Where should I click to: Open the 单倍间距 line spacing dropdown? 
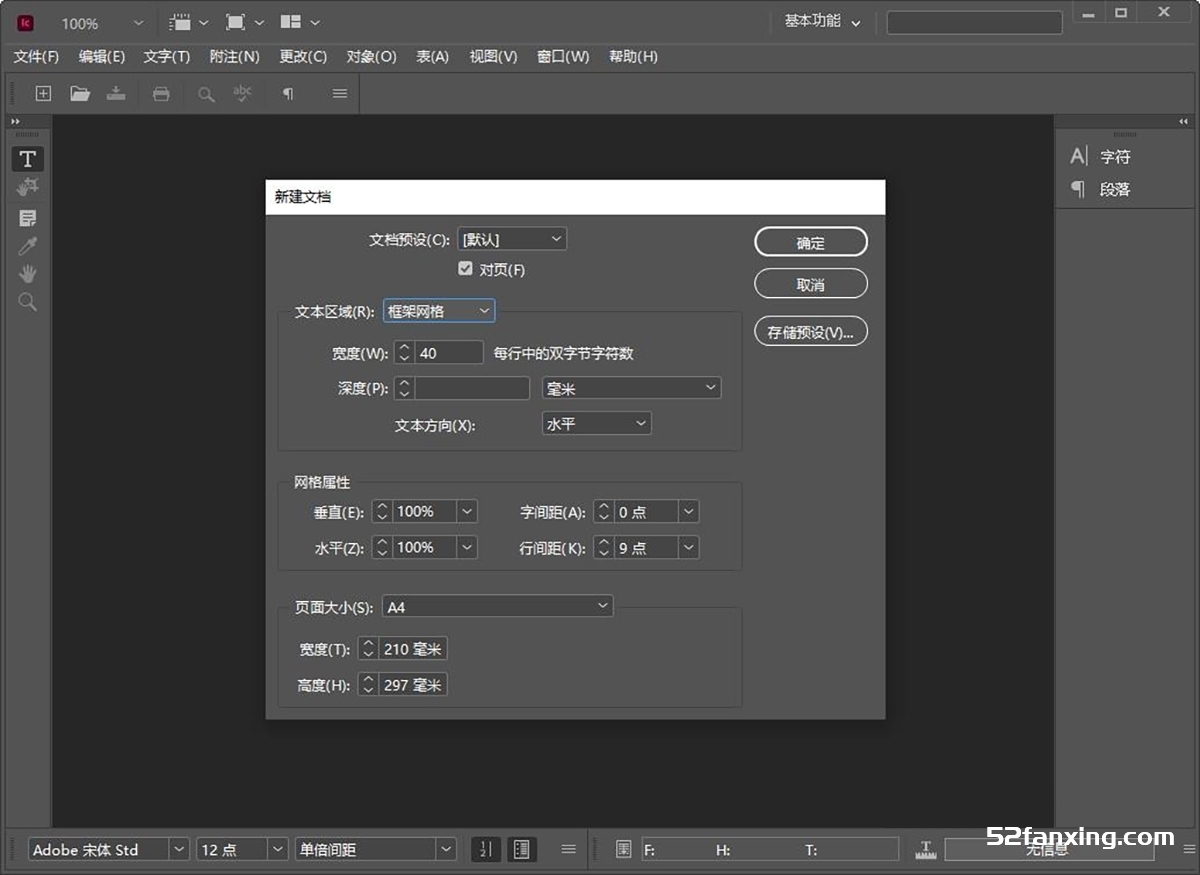(x=446, y=849)
